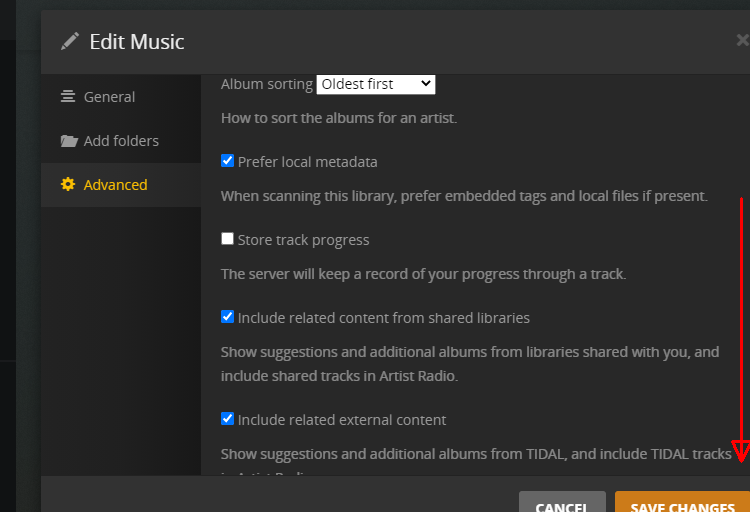The image size is (750, 512).
Task: Click the Album sorting label
Action: coord(266,84)
